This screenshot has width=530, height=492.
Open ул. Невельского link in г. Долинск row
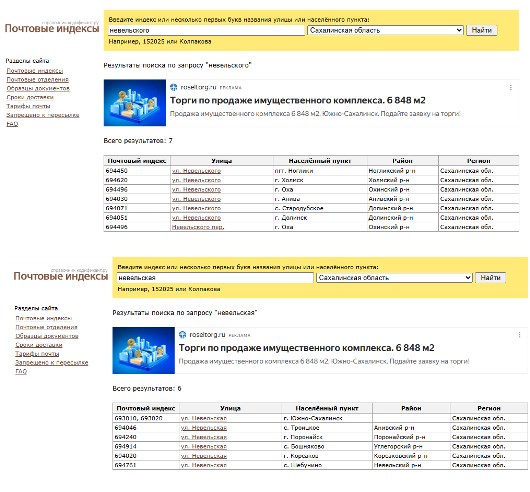(196, 218)
